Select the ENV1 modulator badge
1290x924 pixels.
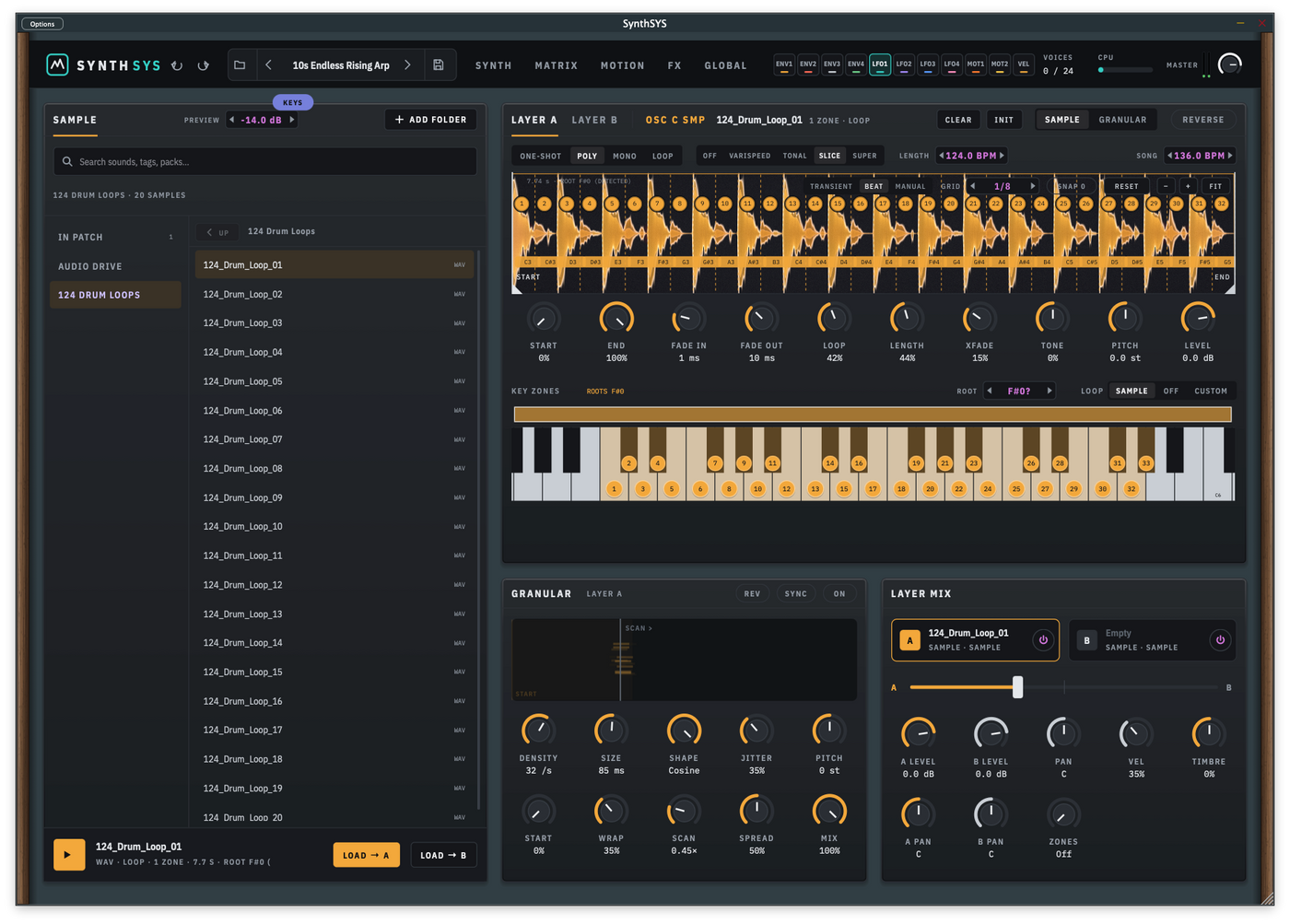(x=784, y=64)
